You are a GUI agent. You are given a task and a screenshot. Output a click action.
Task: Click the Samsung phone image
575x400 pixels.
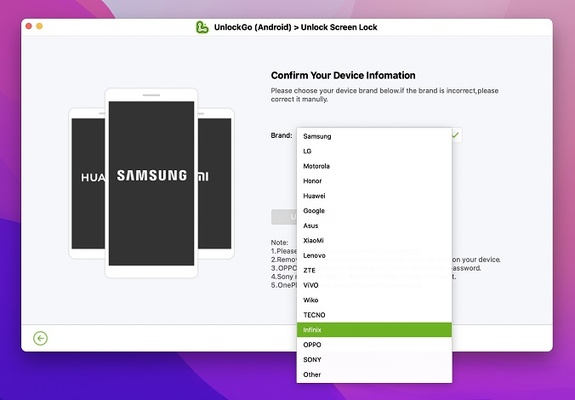[x=151, y=183]
